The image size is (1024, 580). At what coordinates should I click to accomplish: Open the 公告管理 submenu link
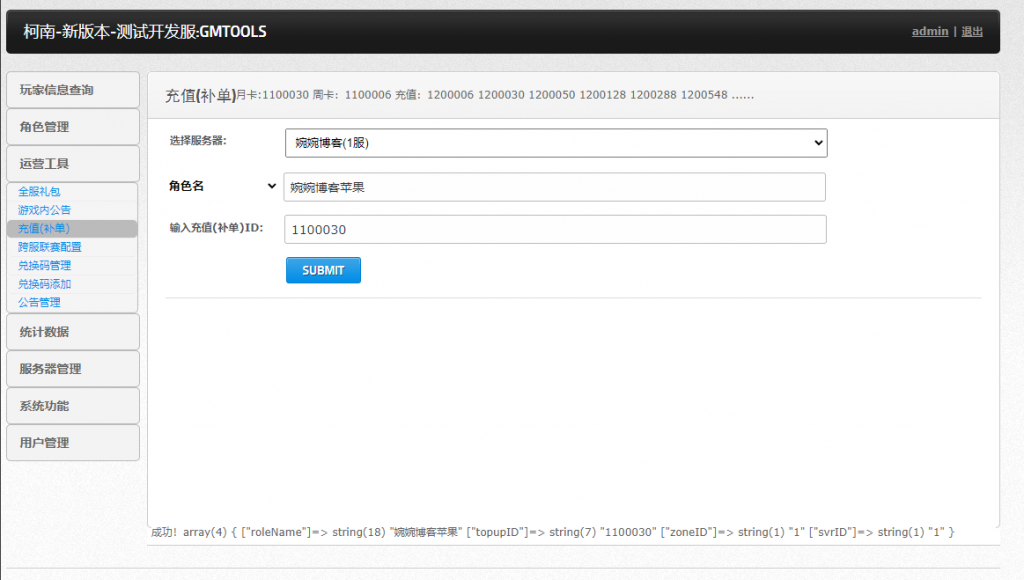coord(39,302)
